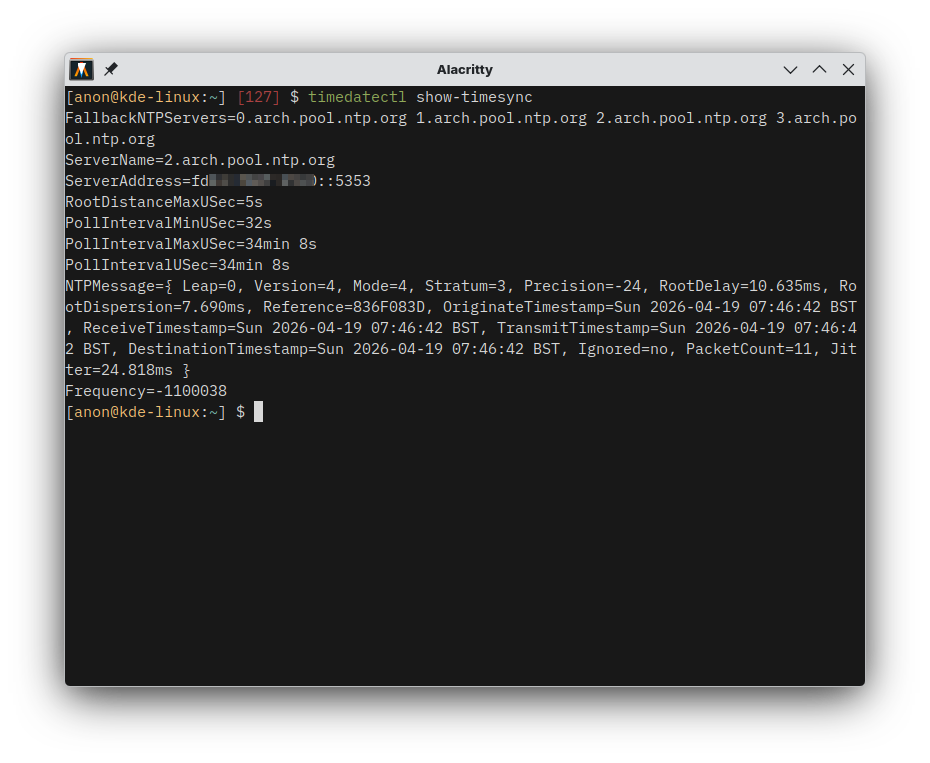The width and height of the screenshot is (930, 763).
Task: Click the timedatectl command word
Action: point(357,97)
